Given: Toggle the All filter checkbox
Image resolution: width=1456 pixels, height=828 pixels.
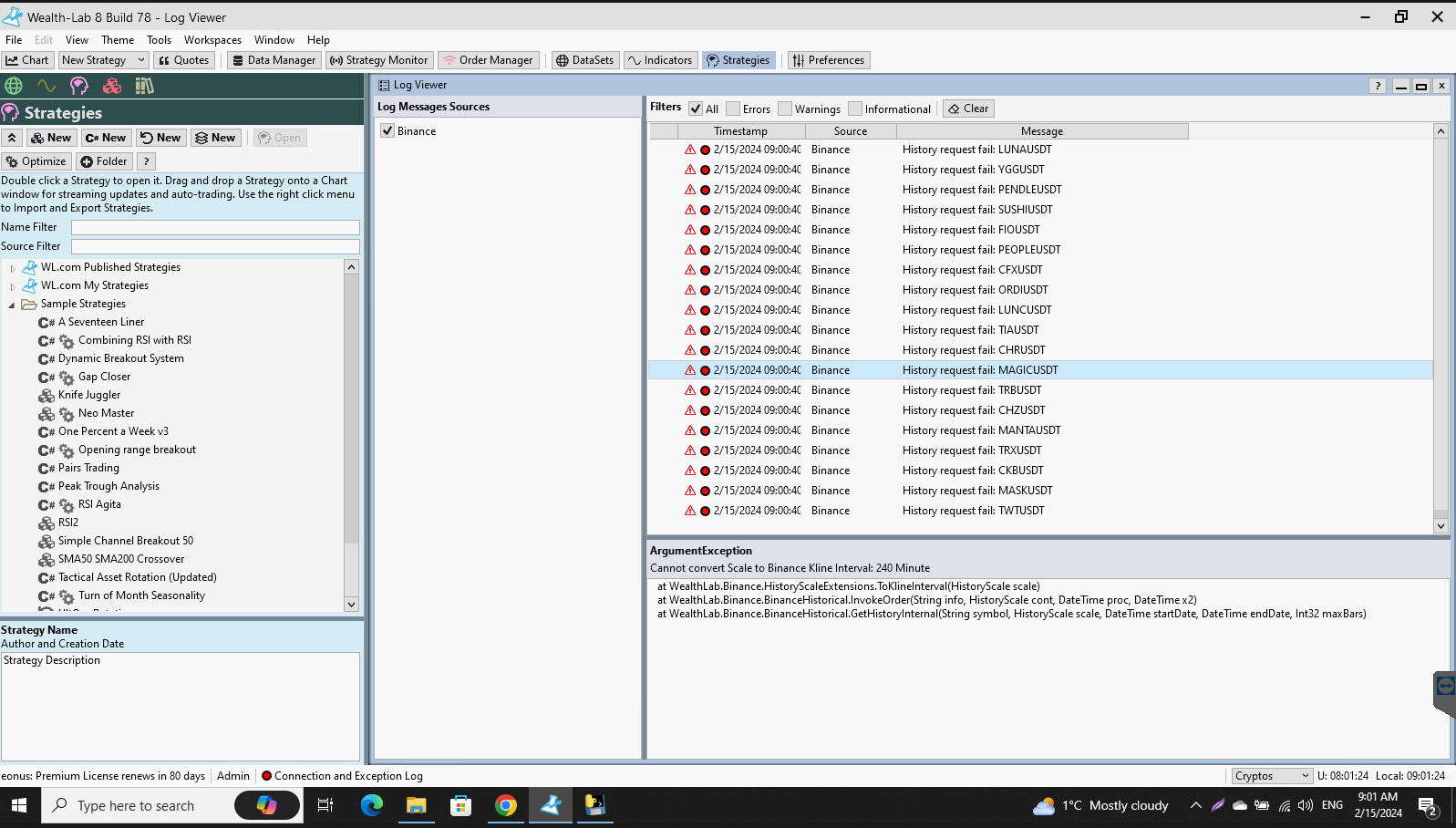Looking at the screenshot, I should (696, 109).
